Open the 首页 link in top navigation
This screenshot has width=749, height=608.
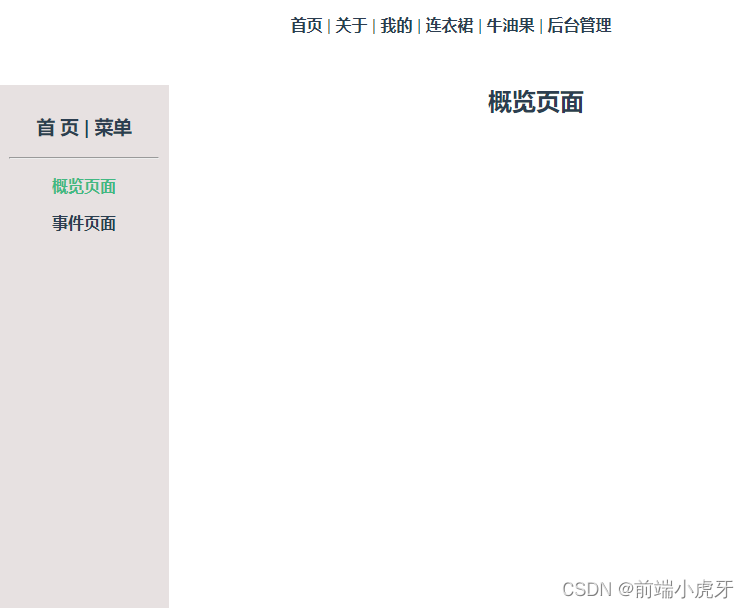pyautogui.click(x=307, y=25)
